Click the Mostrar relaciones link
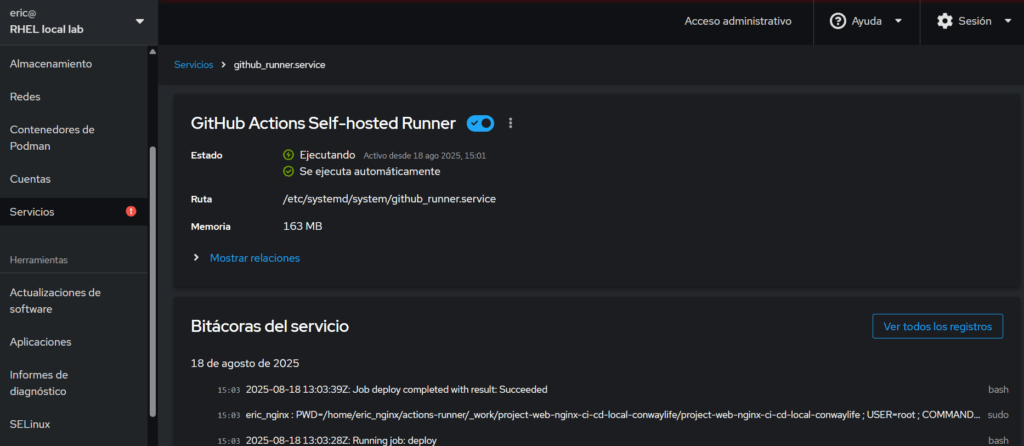1024x446 pixels. pyautogui.click(x=255, y=258)
